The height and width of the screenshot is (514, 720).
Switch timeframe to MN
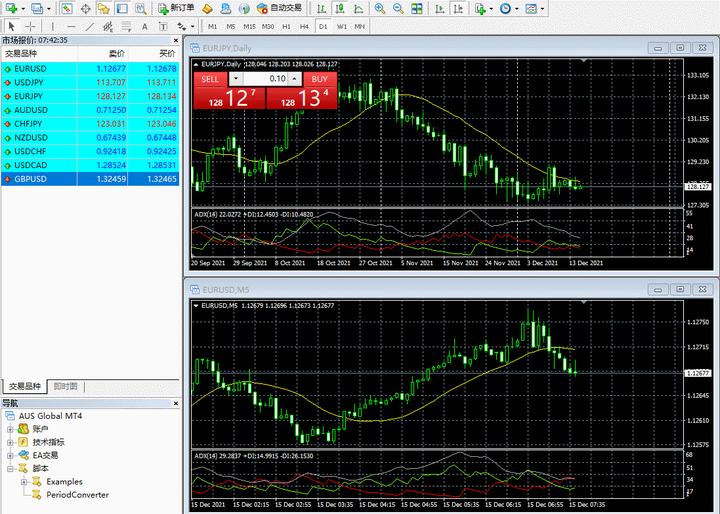pyautogui.click(x=360, y=27)
